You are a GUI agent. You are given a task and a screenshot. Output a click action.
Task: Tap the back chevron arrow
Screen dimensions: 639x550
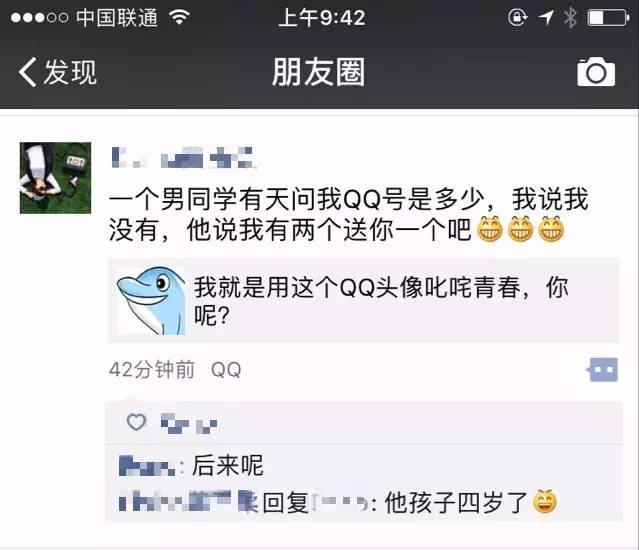[x=27, y=72]
